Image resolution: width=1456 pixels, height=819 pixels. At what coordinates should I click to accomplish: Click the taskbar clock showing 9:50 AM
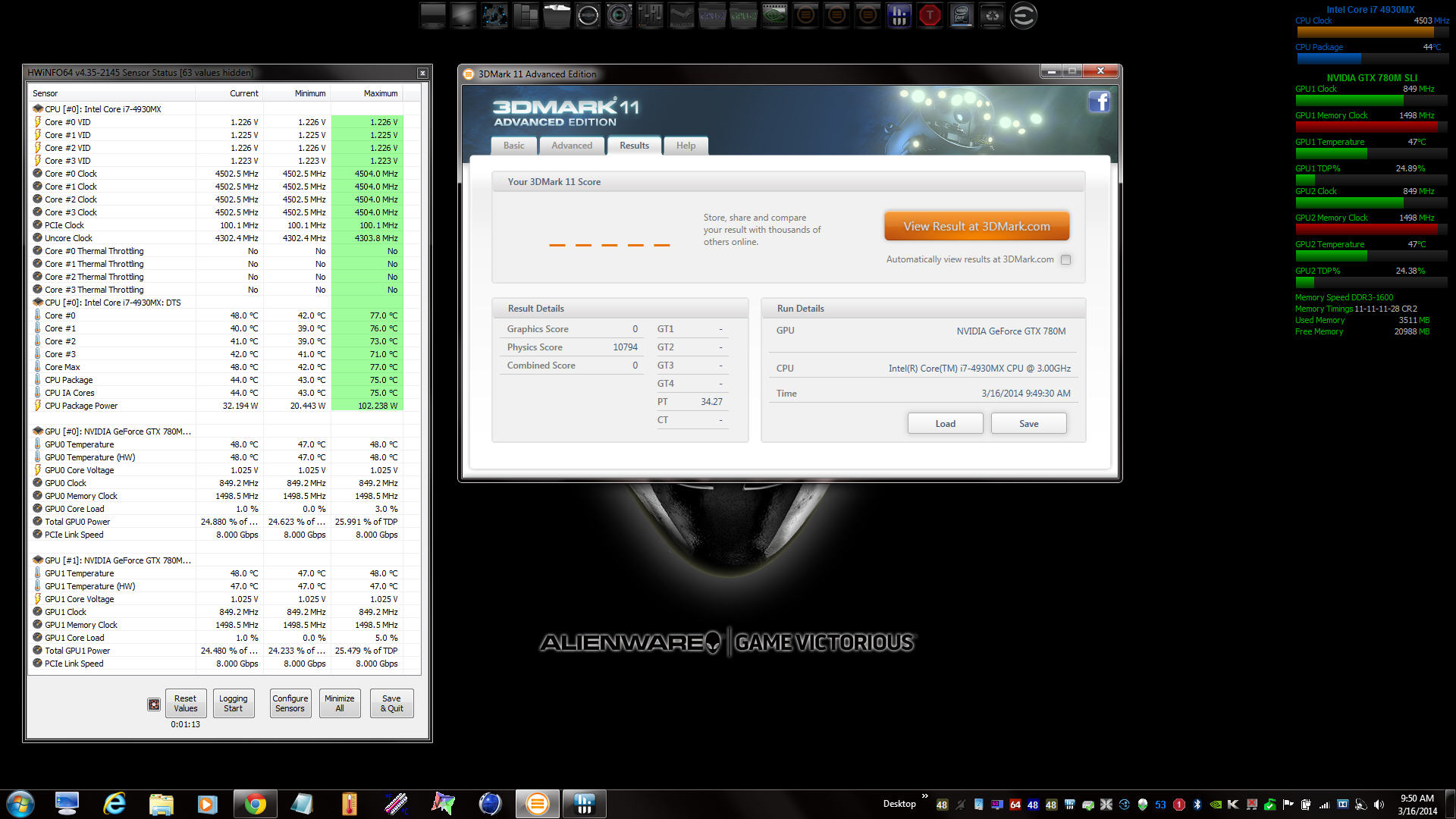point(1417,805)
